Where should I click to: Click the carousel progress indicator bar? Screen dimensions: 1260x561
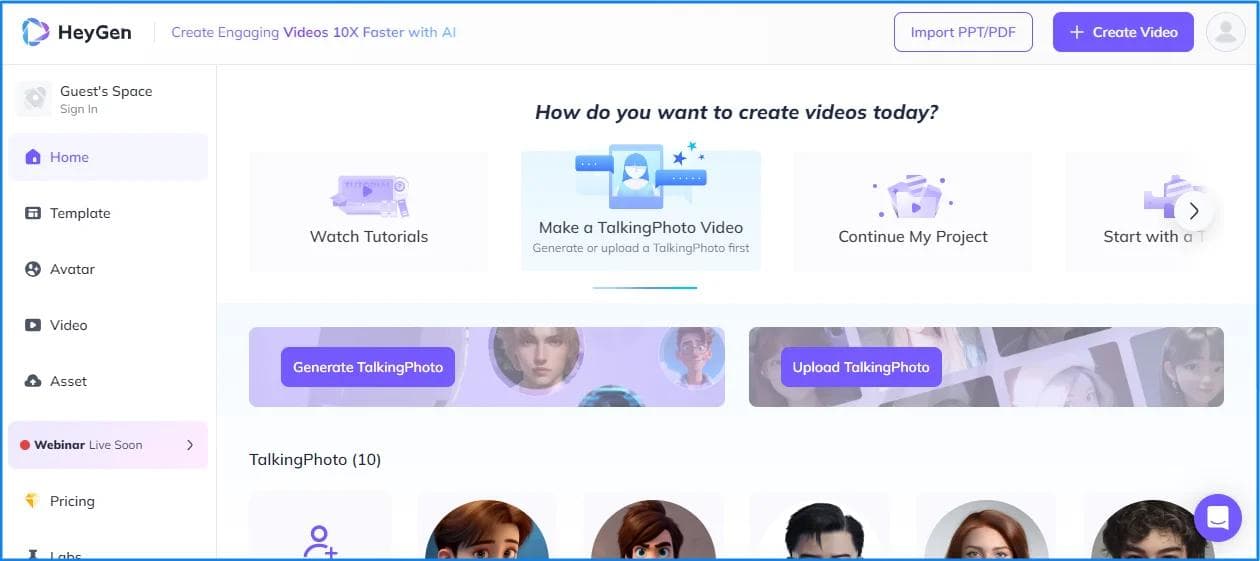[645, 288]
